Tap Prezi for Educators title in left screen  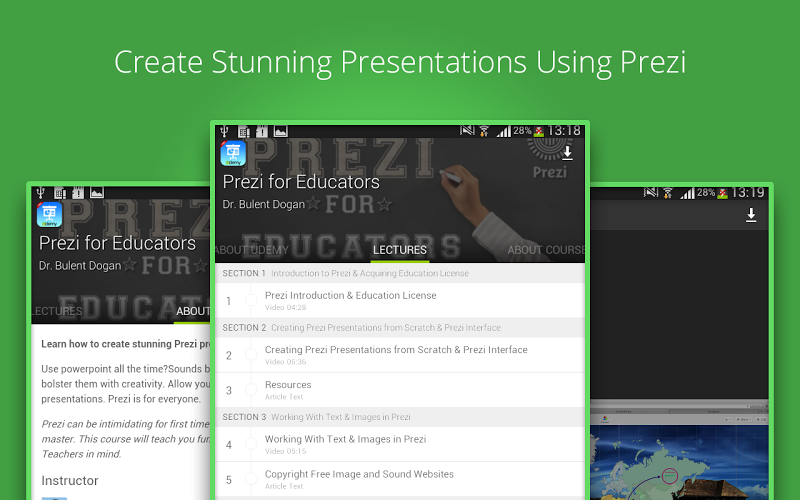[x=117, y=243]
